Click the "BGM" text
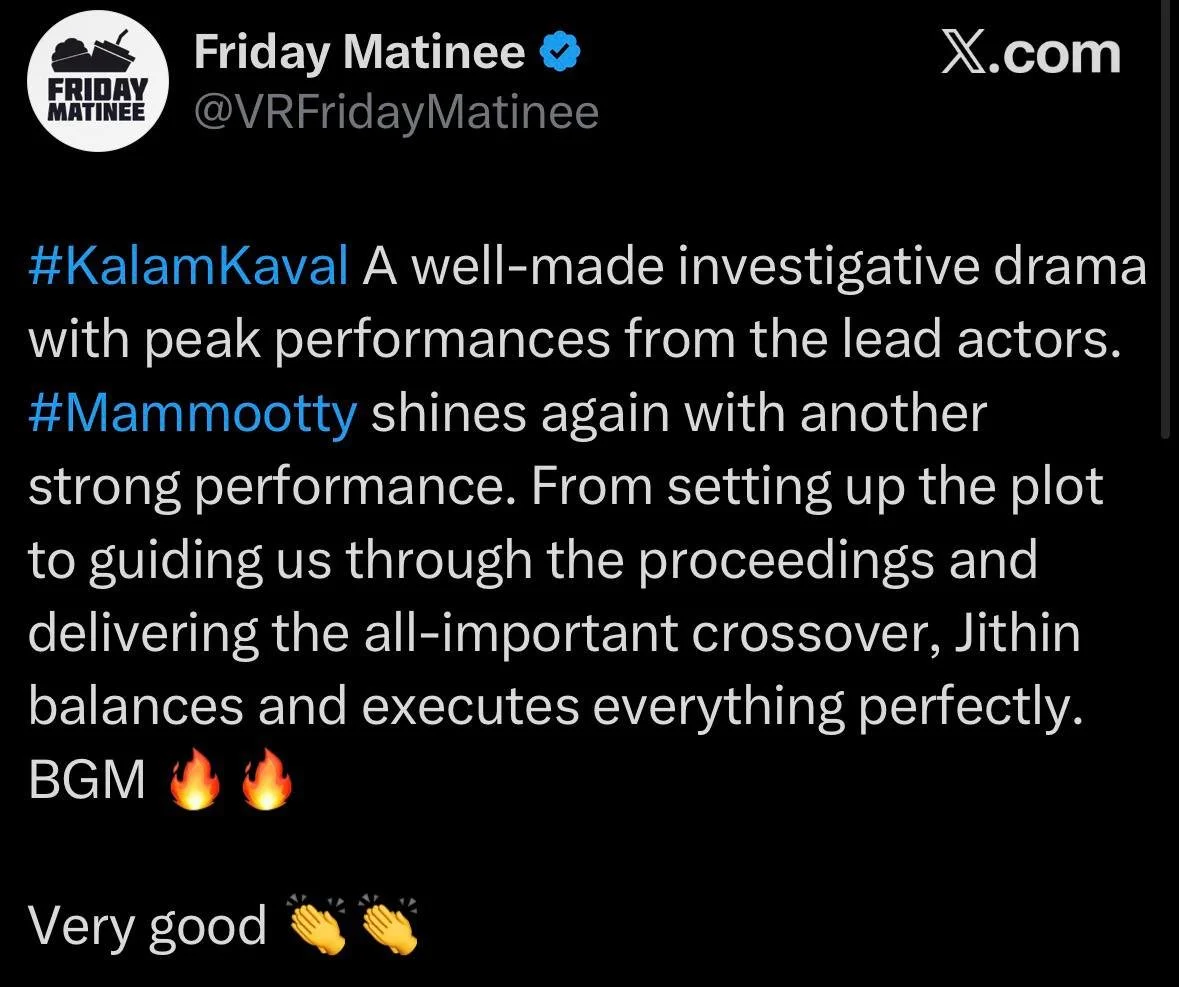Image resolution: width=1179 pixels, height=987 pixels. pyautogui.click(x=87, y=779)
